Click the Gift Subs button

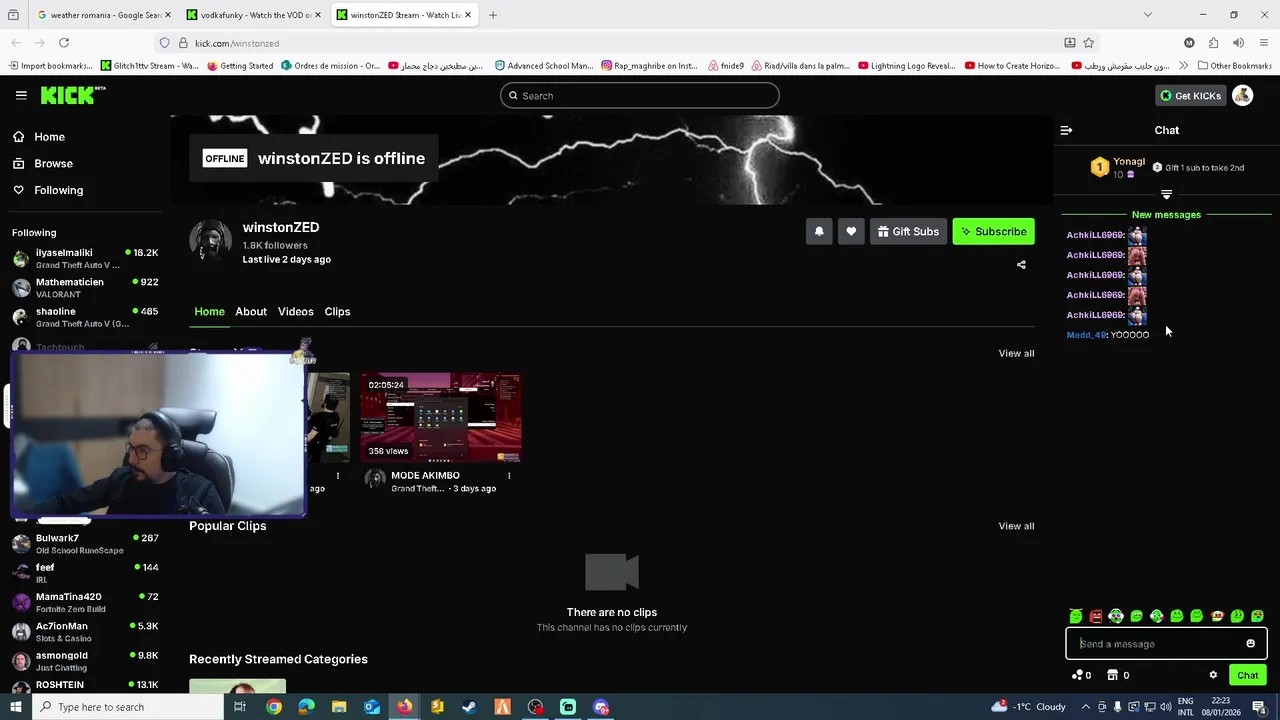[907, 231]
